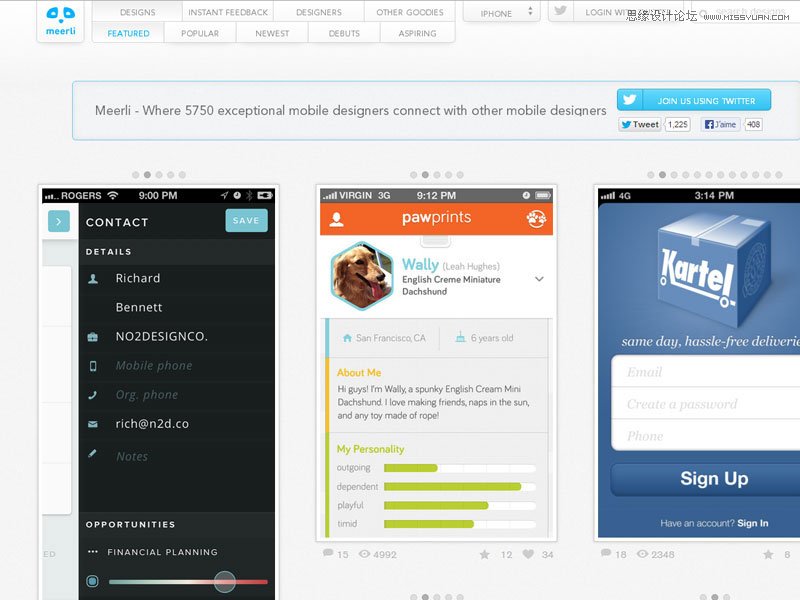Click the Kartel Phone field
Image resolution: width=800 pixels, height=600 pixels.
coord(706,435)
